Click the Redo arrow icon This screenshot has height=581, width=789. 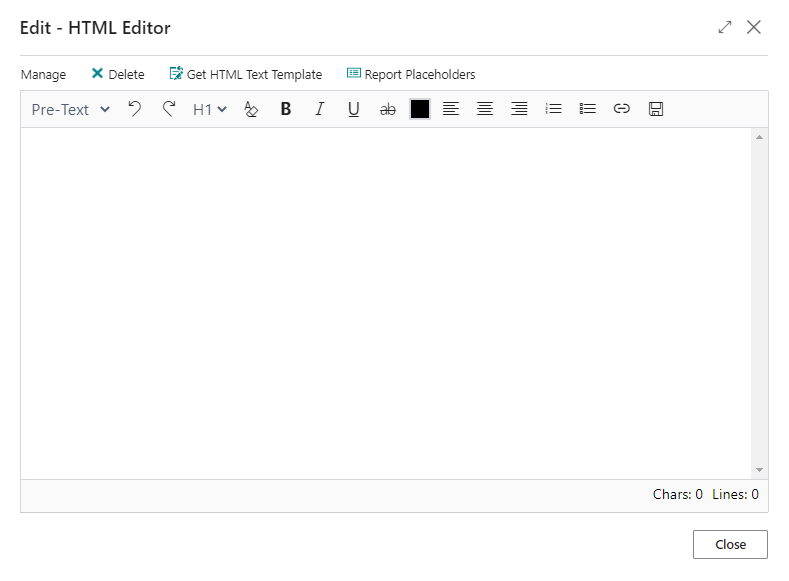coord(169,109)
